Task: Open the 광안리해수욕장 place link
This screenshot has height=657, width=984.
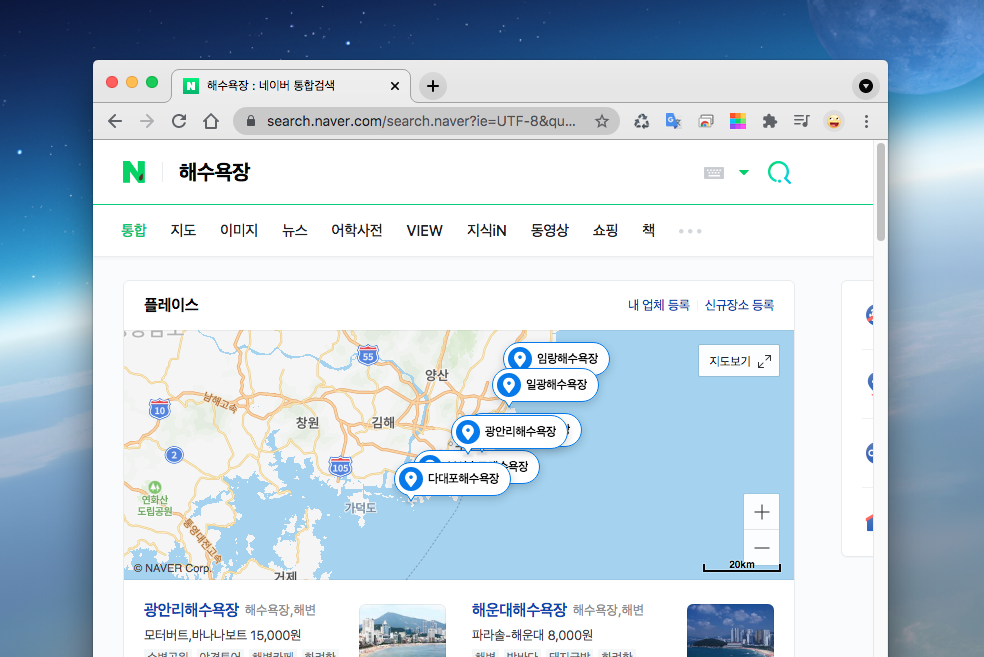Action: (191, 609)
